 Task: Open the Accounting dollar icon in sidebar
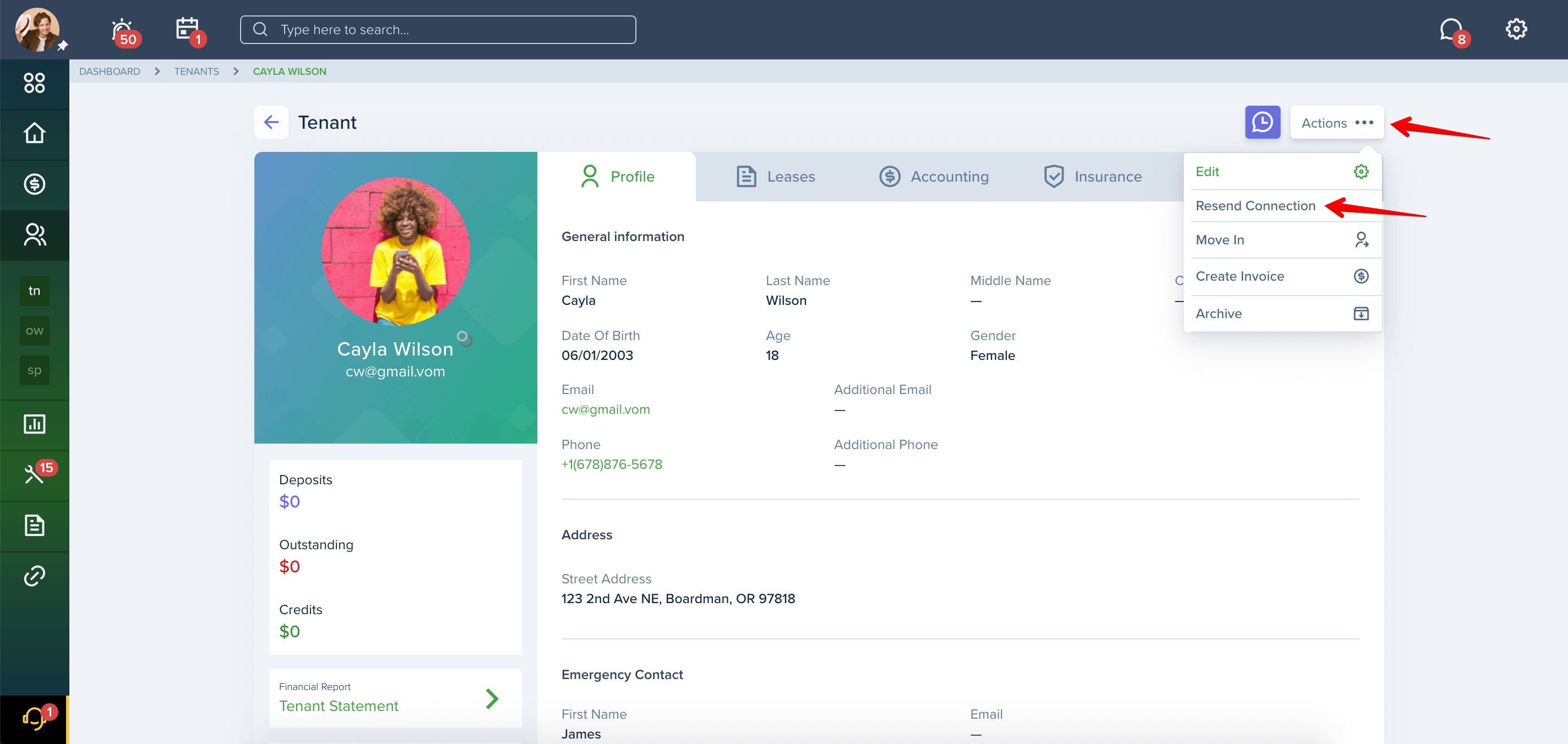(x=34, y=184)
